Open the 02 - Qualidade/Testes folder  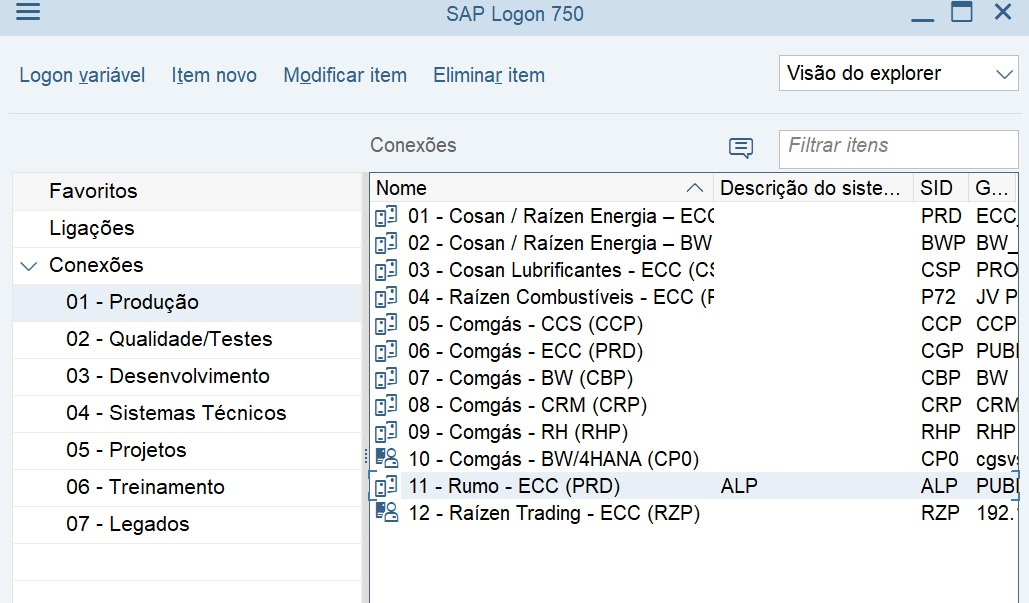(x=187, y=339)
